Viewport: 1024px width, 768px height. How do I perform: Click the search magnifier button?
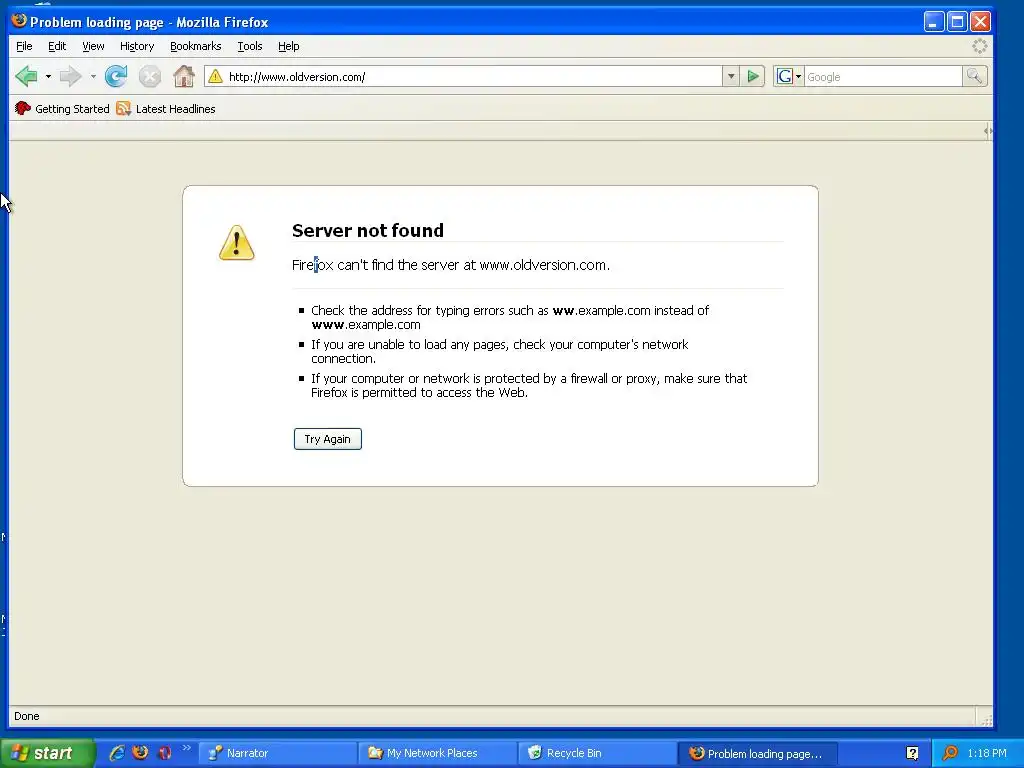click(x=974, y=76)
